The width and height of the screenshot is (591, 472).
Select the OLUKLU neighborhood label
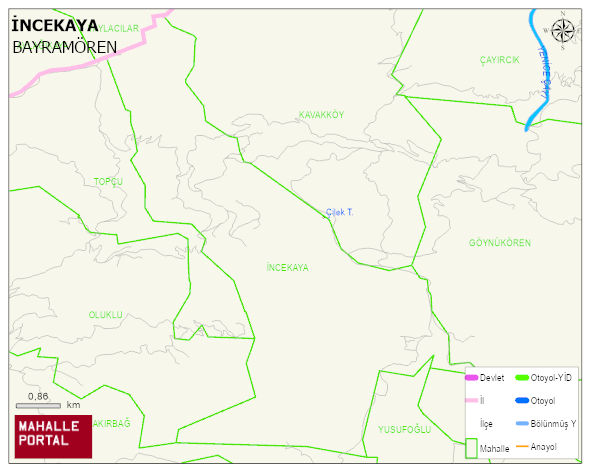[x=106, y=315]
